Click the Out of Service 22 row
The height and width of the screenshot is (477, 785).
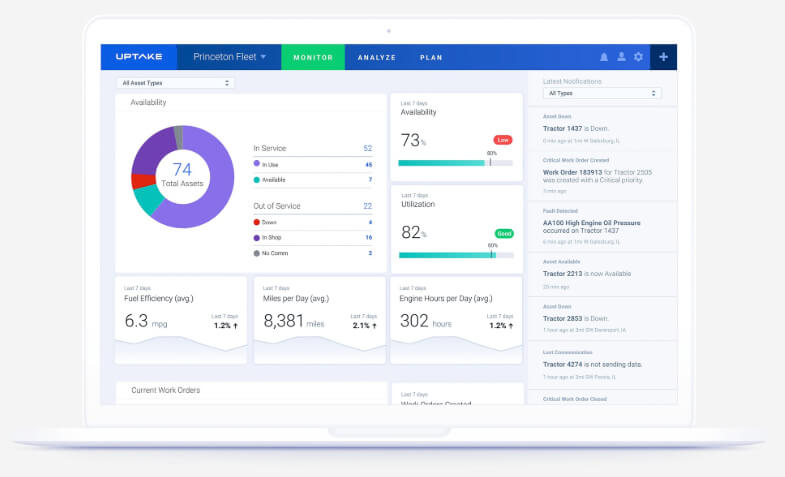tap(313, 206)
